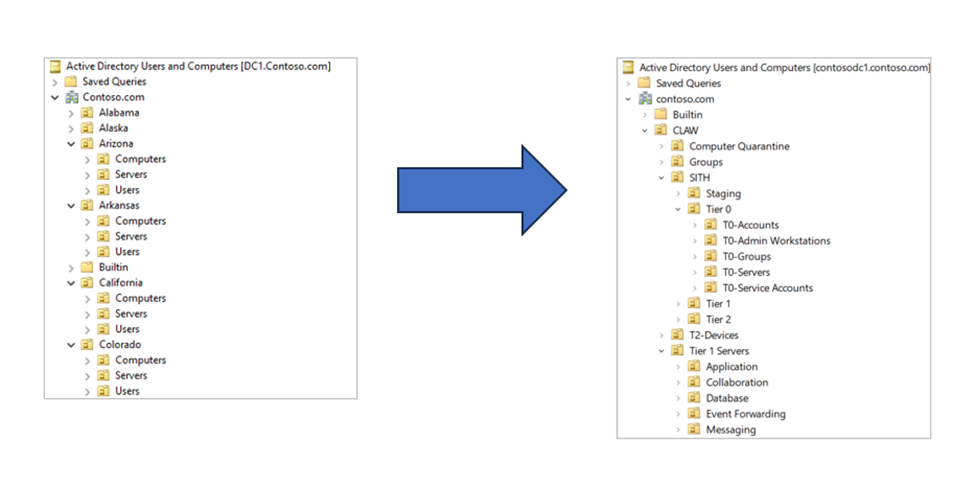Click Contoso.com domain icon in DC1.Contoso.com console

click(72, 97)
